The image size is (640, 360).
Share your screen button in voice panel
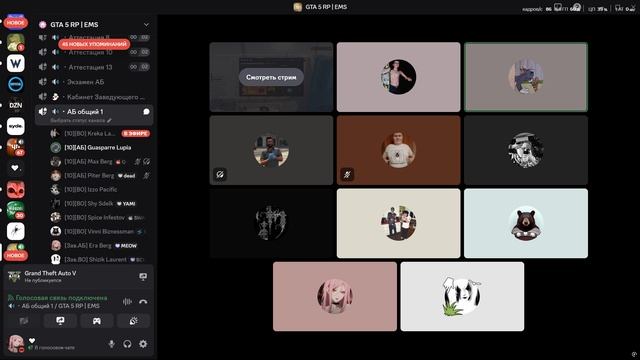(x=60, y=321)
